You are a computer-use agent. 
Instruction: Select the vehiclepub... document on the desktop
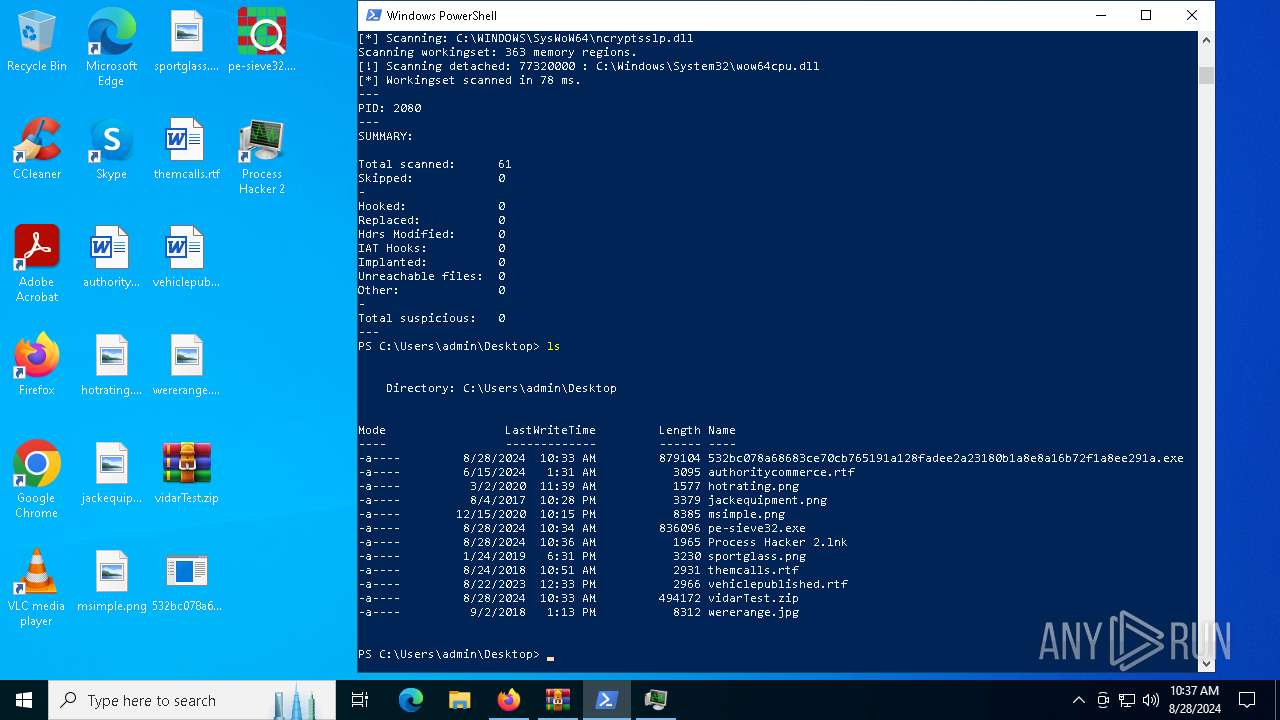[186, 258]
